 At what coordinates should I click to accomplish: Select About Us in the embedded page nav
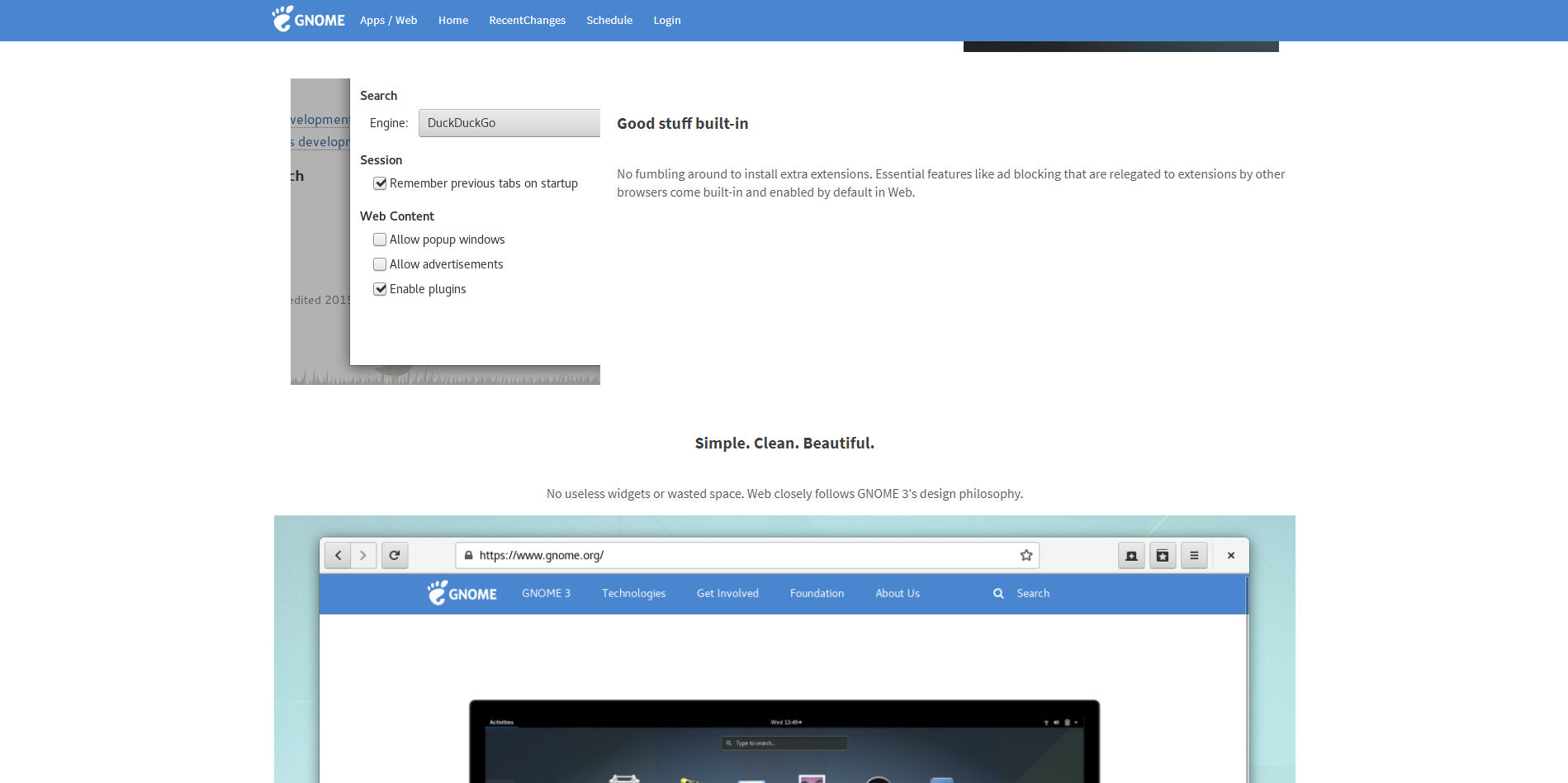pyautogui.click(x=898, y=593)
